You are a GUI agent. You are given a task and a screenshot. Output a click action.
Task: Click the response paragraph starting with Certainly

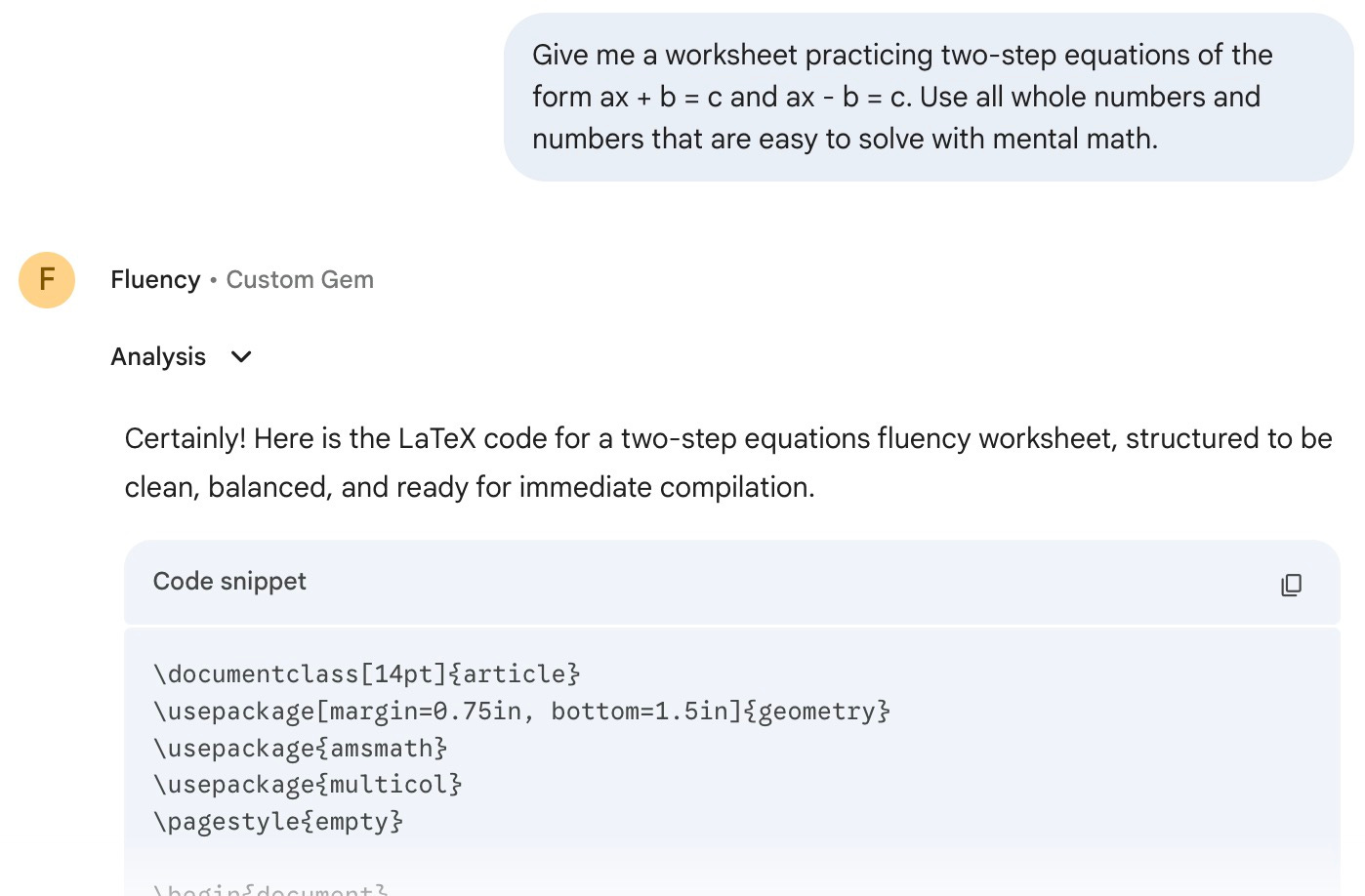point(728,463)
